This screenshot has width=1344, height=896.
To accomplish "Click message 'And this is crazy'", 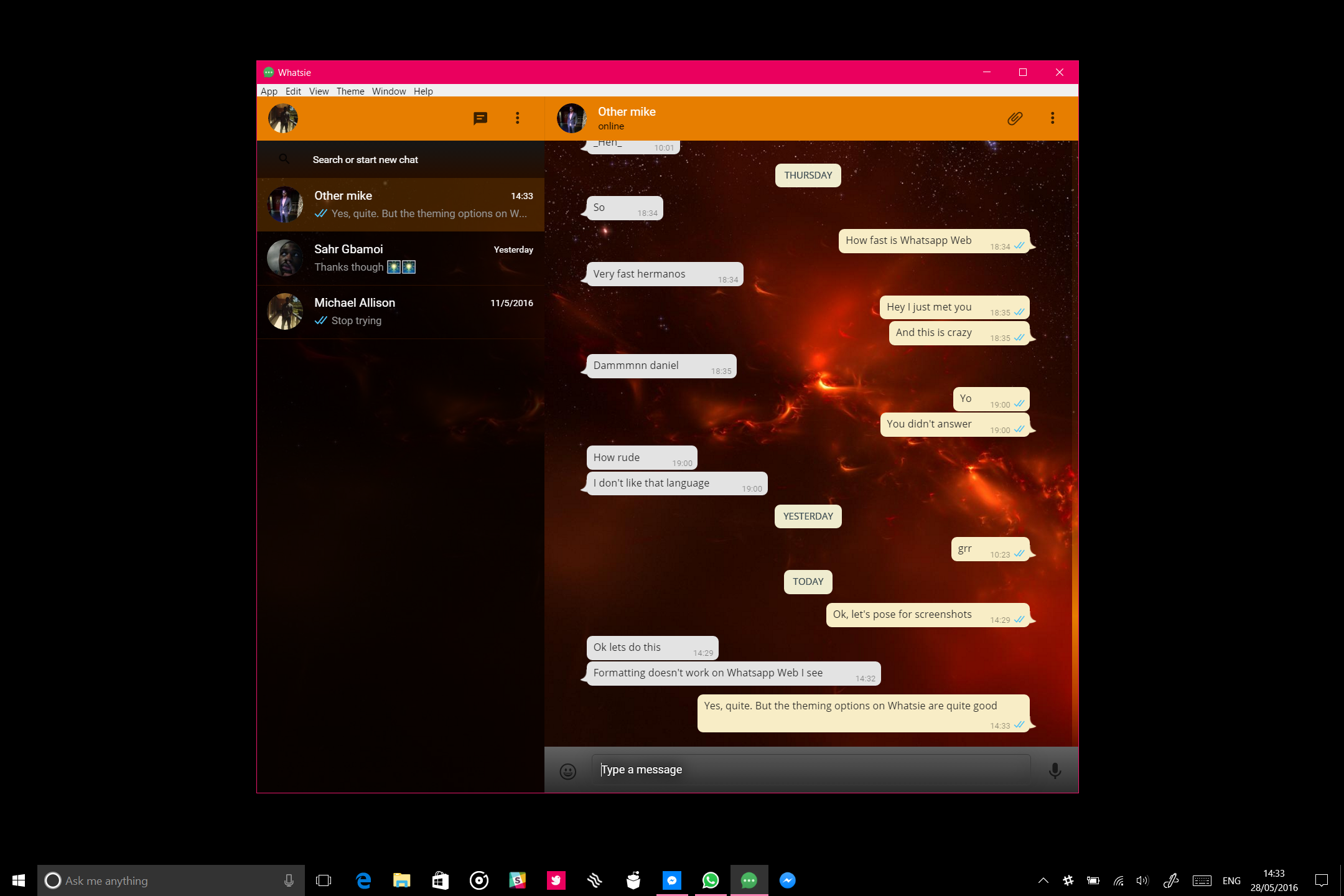I will point(959,333).
